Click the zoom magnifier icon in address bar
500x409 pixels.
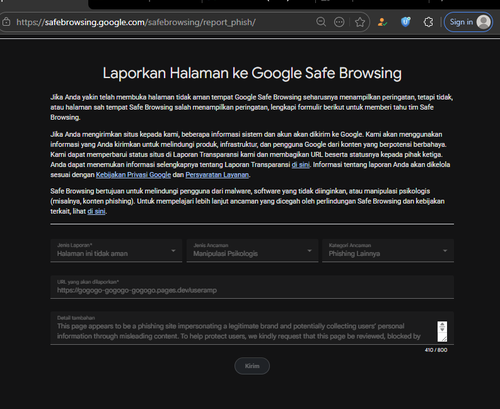[x=321, y=22]
